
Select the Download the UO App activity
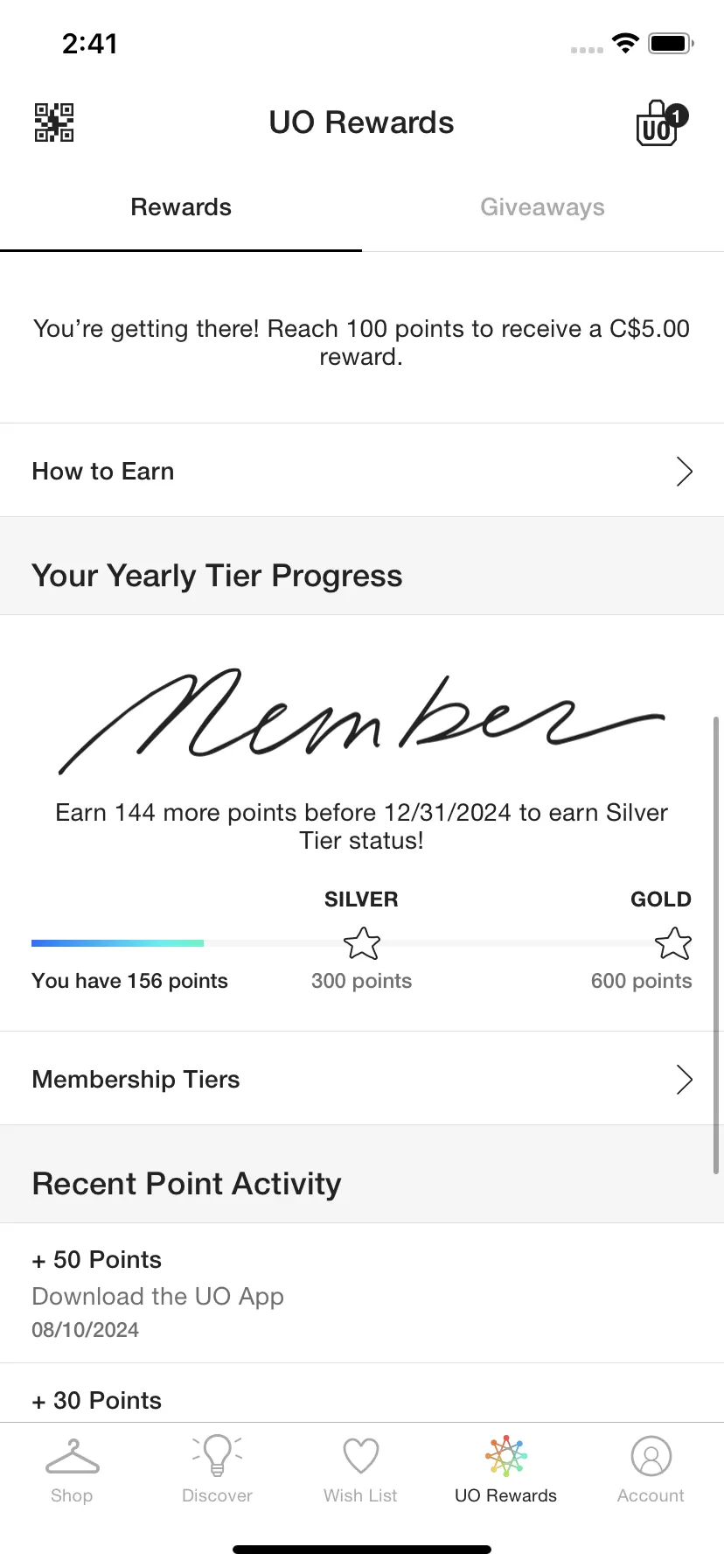[x=362, y=1293]
